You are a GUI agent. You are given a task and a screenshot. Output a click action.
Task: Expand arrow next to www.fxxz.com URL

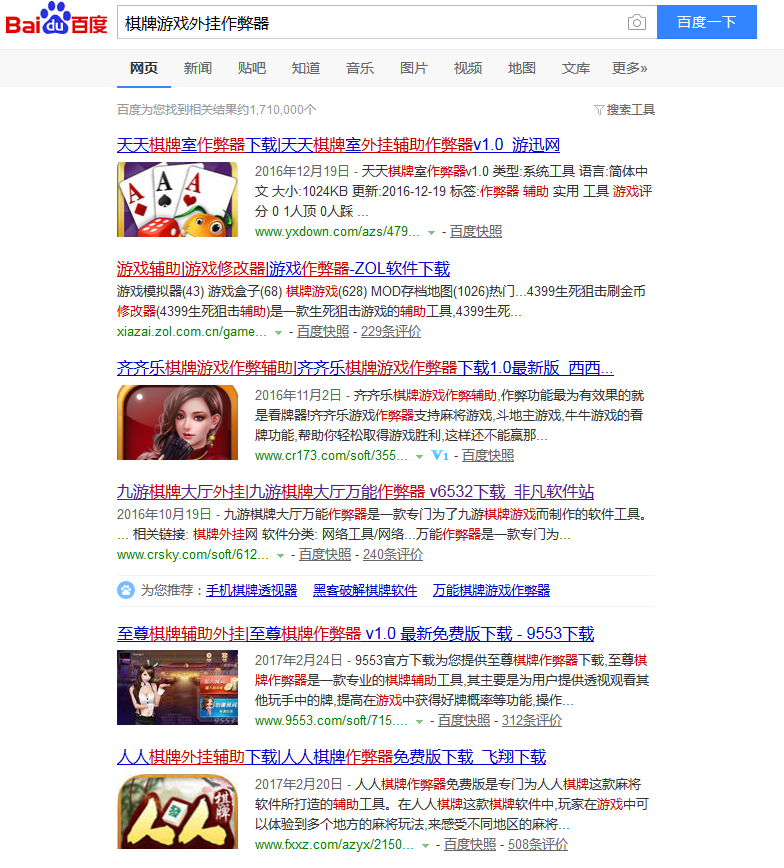pos(425,846)
